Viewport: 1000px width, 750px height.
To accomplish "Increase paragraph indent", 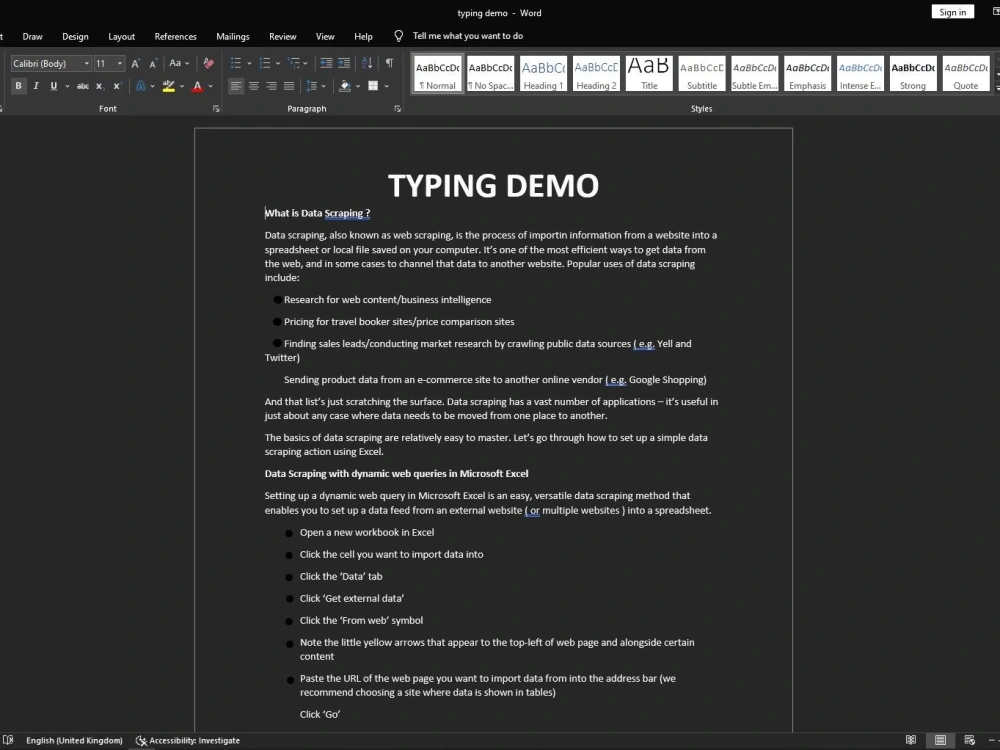I will tap(344, 63).
